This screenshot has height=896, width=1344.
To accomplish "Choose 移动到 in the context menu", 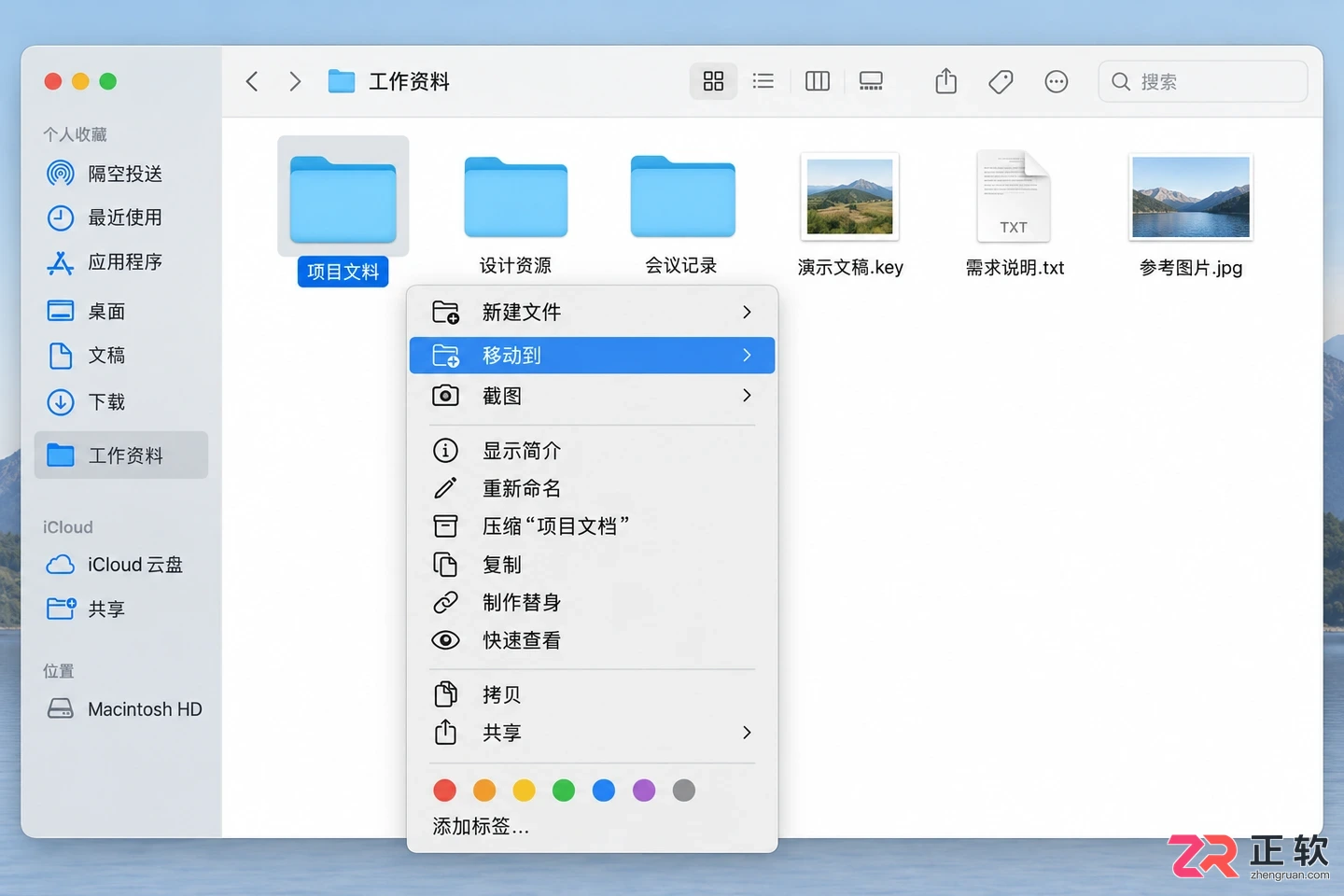I will [592, 356].
